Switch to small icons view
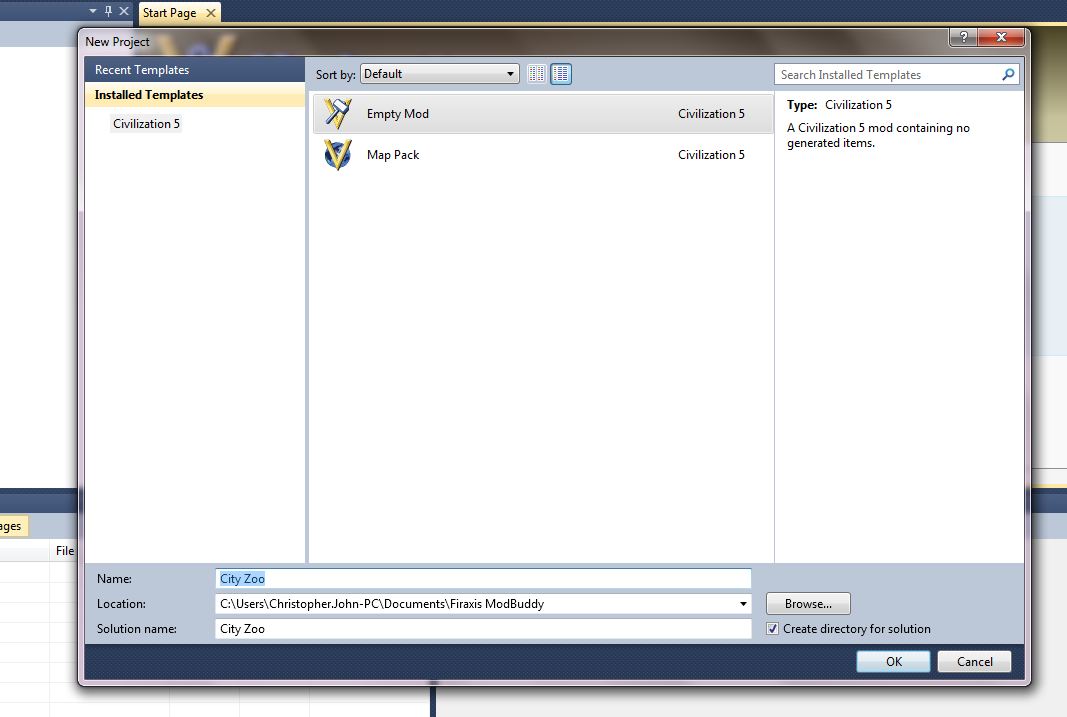The image size is (1067, 717). point(536,73)
